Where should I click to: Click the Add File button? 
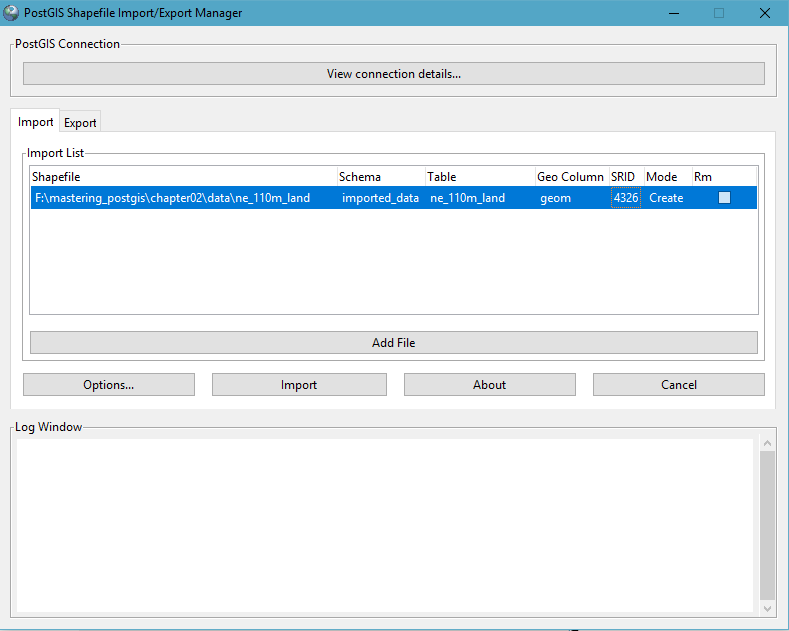[x=393, y=342]
